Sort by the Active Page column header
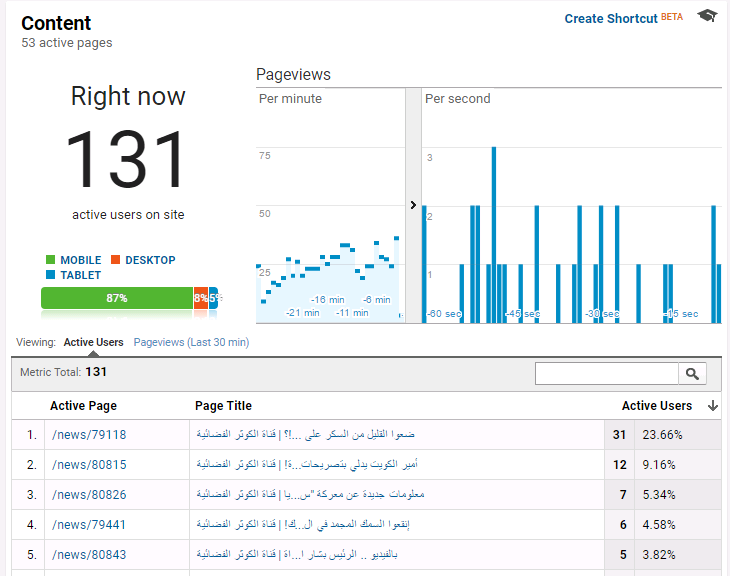Viewport: 730px width, 576px height. click(83, 406)
